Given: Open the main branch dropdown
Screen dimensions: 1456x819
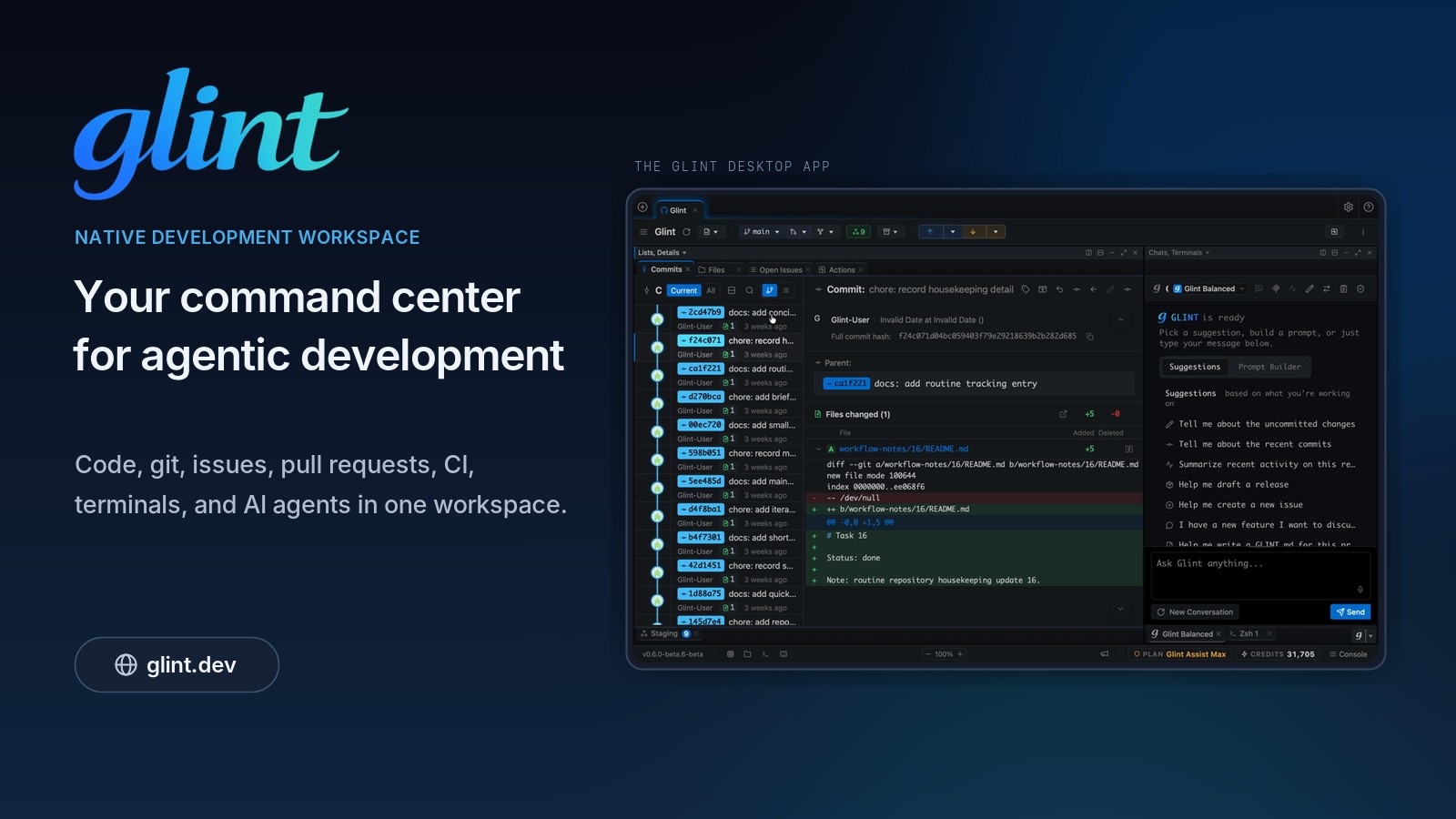Looking at the screenshot, I should click(x=762, y=232).
